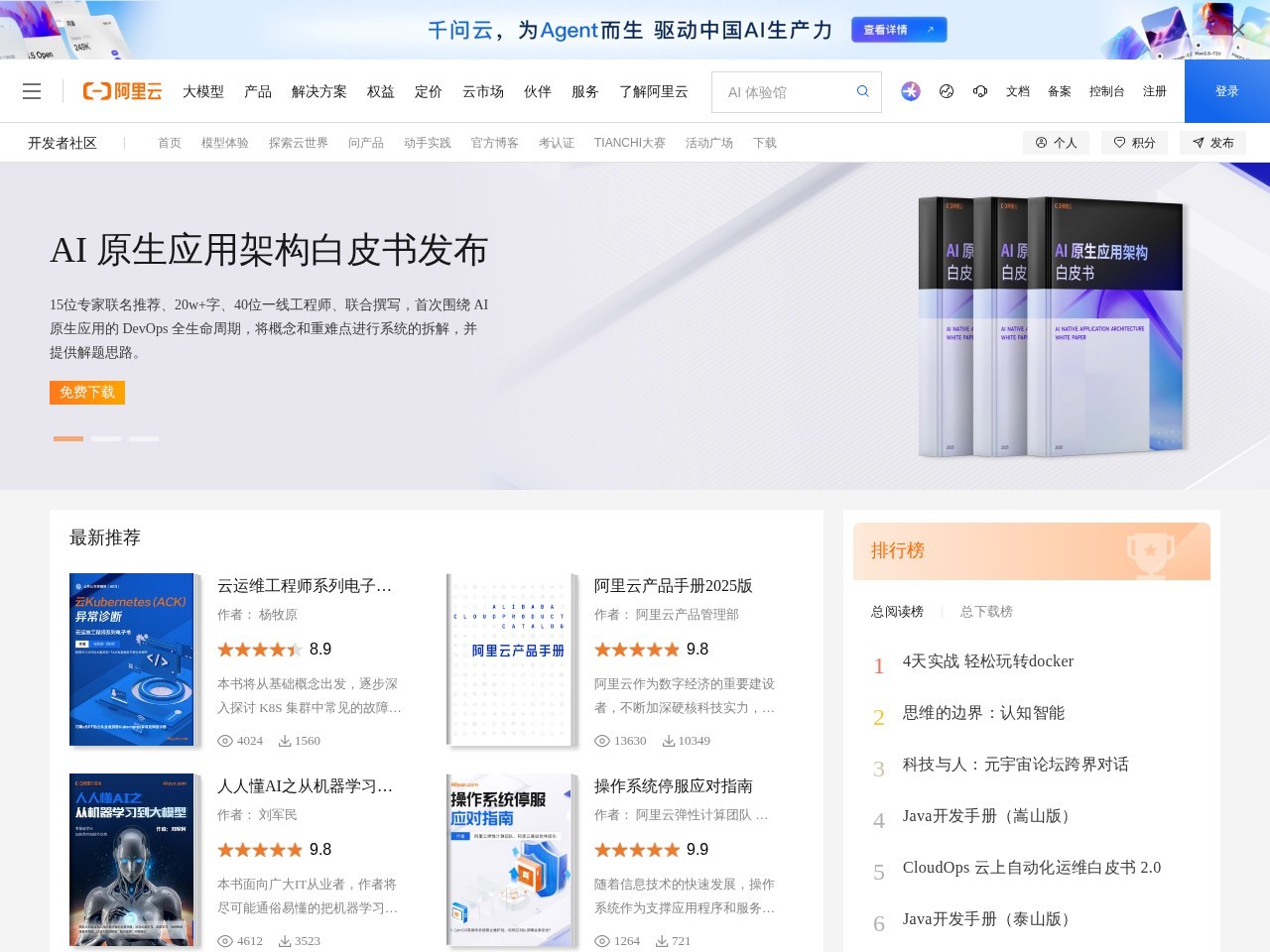The image size is (1270, 952).
Task: Open title 人人懂AI之从机器学习…
Action: (305, 786)
